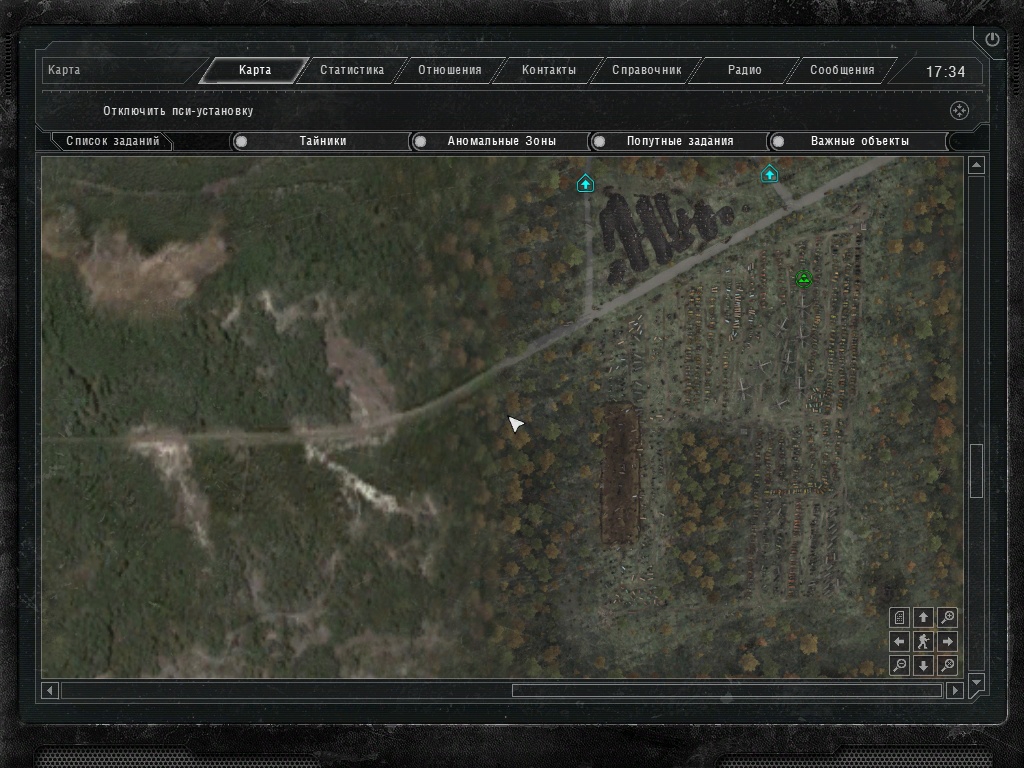
Task: Open the Справочник tab
Action: [647, 70]
